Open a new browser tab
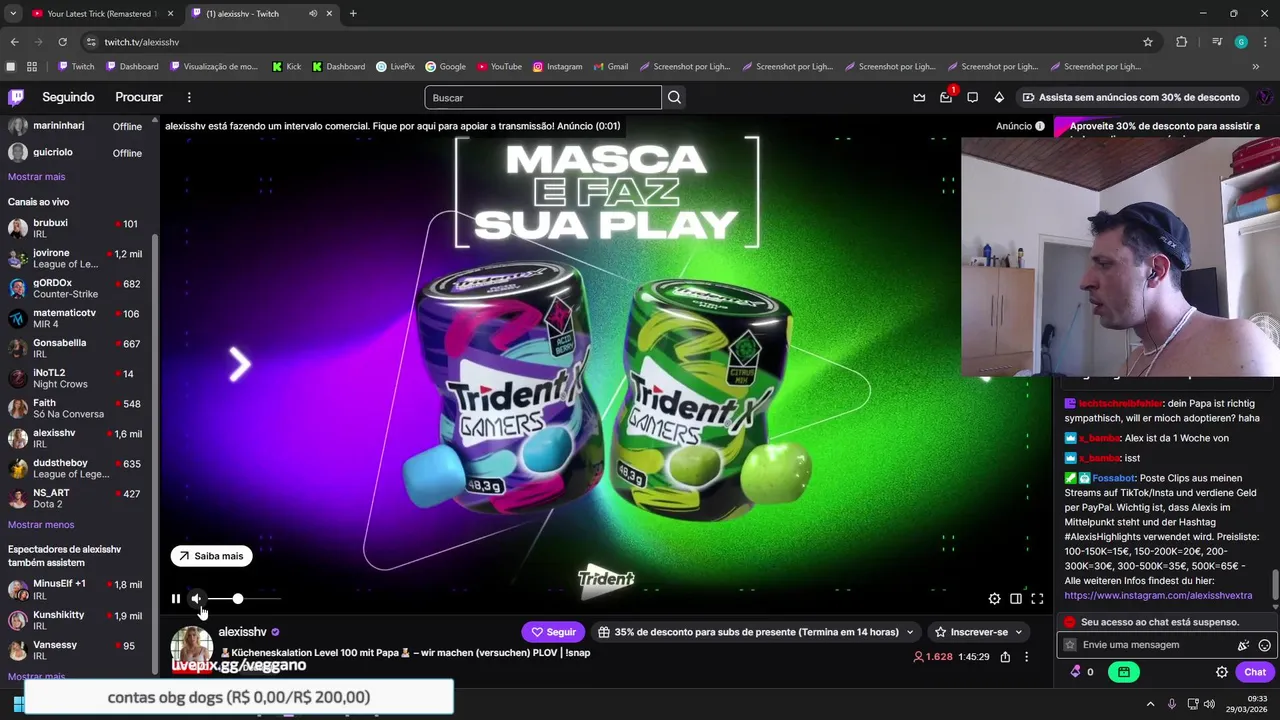1280x720 pixels. tap(353, 14)
